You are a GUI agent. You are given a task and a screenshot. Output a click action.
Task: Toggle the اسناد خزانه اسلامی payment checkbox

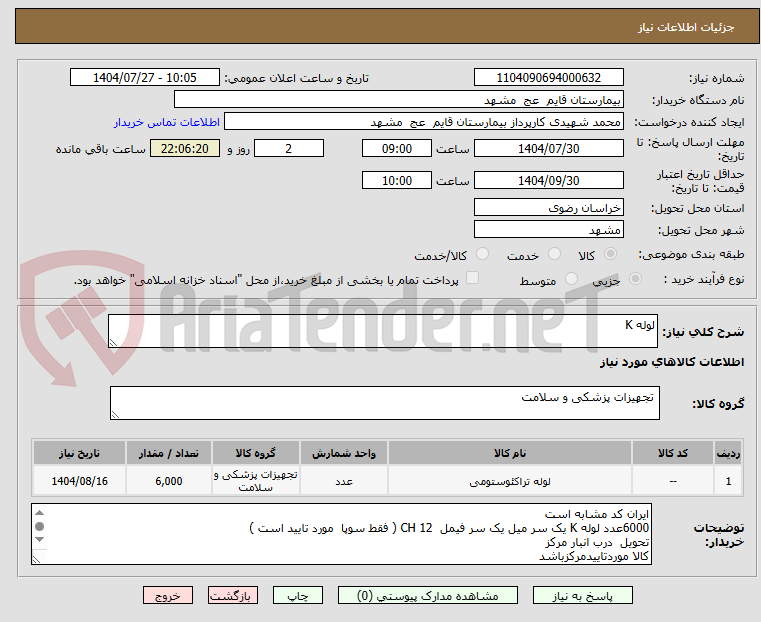pos(472,278)
